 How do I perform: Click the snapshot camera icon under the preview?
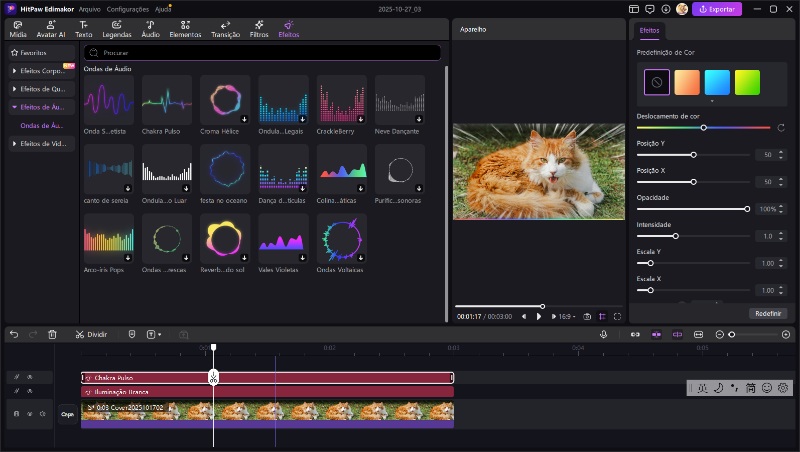587,316
